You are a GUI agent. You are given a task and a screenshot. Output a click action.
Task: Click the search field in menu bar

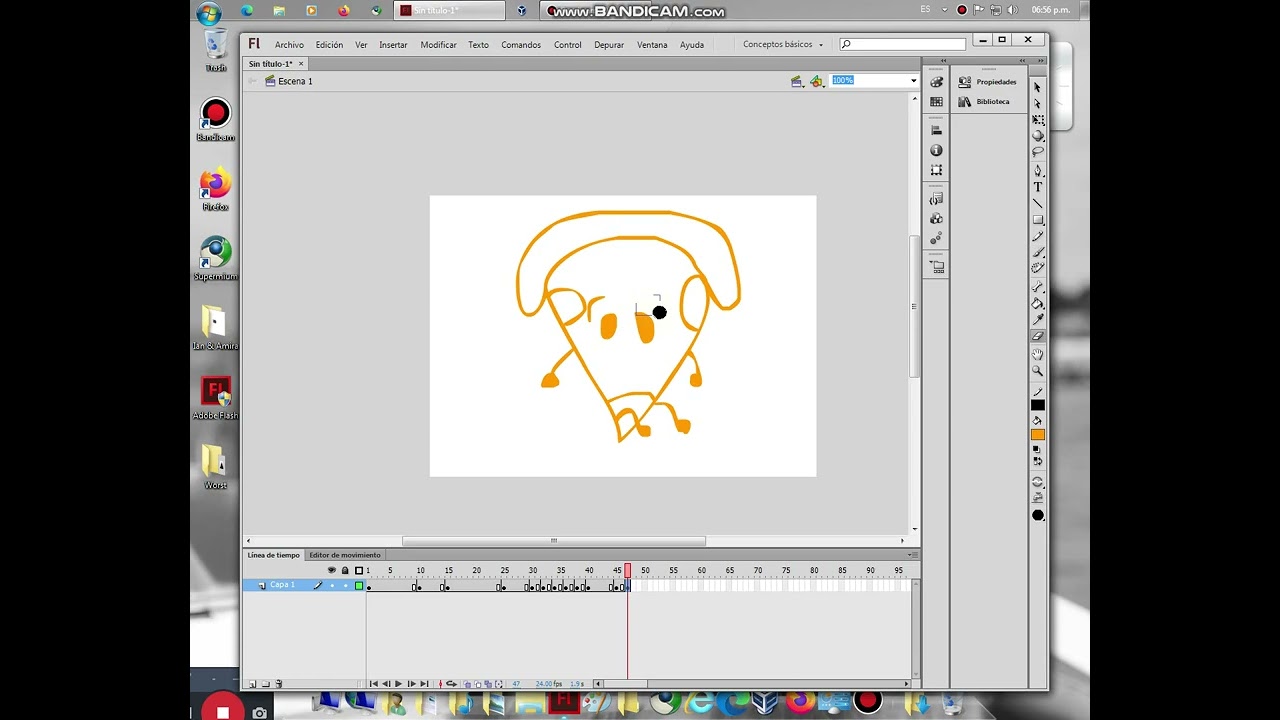pos(903,44)
